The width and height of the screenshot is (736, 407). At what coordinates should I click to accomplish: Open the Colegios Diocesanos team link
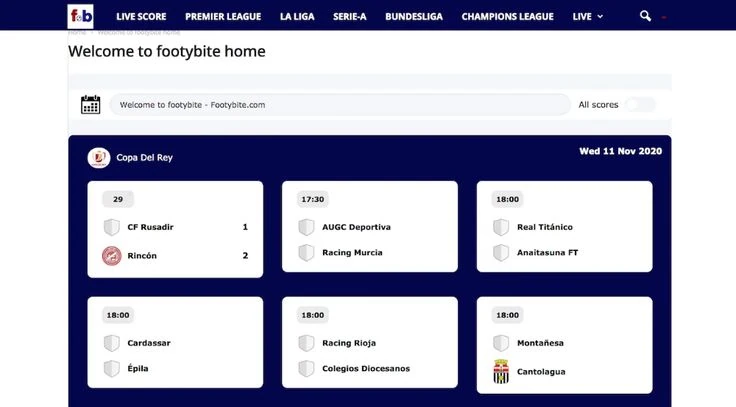point(365,368)
